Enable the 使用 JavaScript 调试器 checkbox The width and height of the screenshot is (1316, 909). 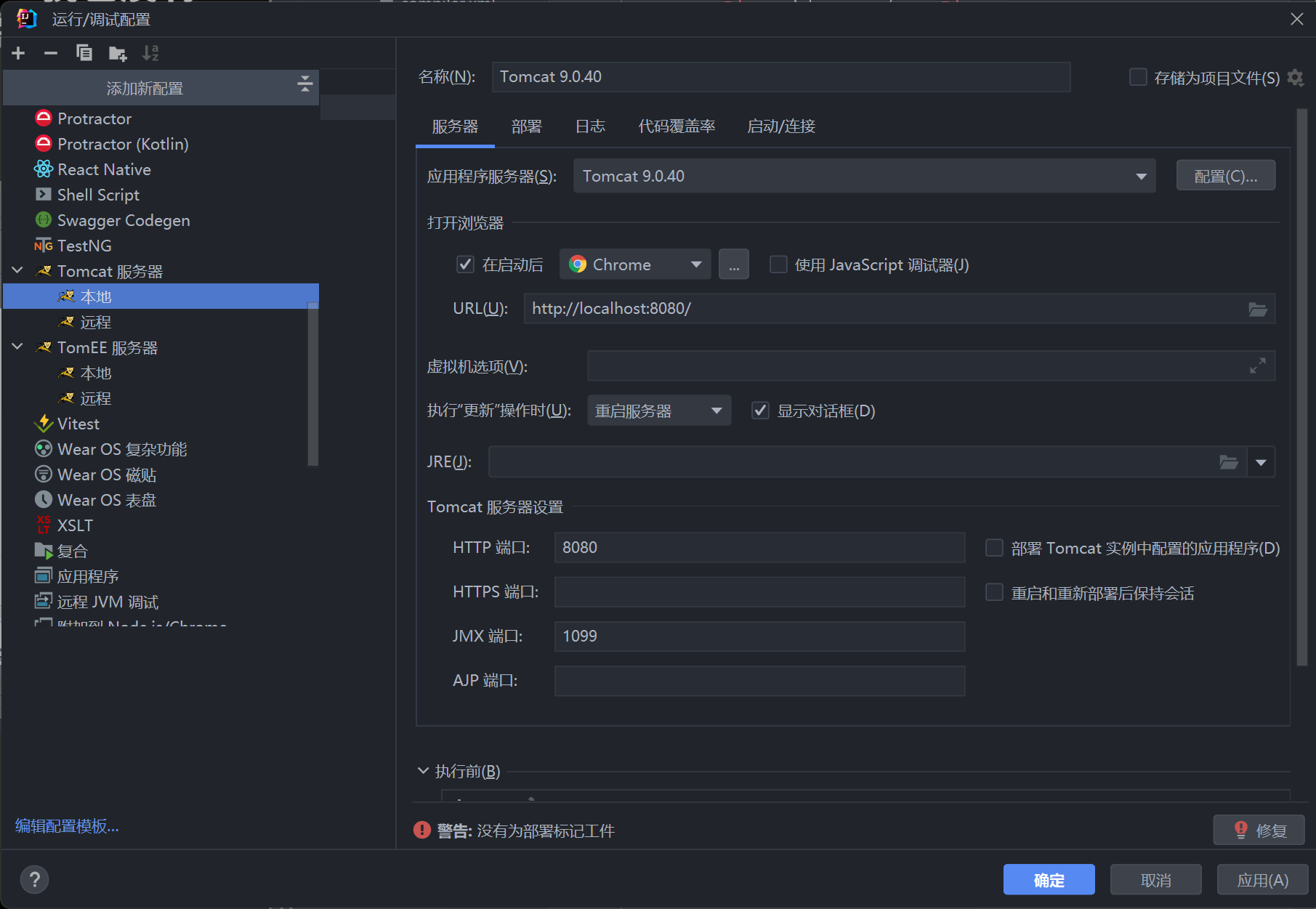(778, 264)
